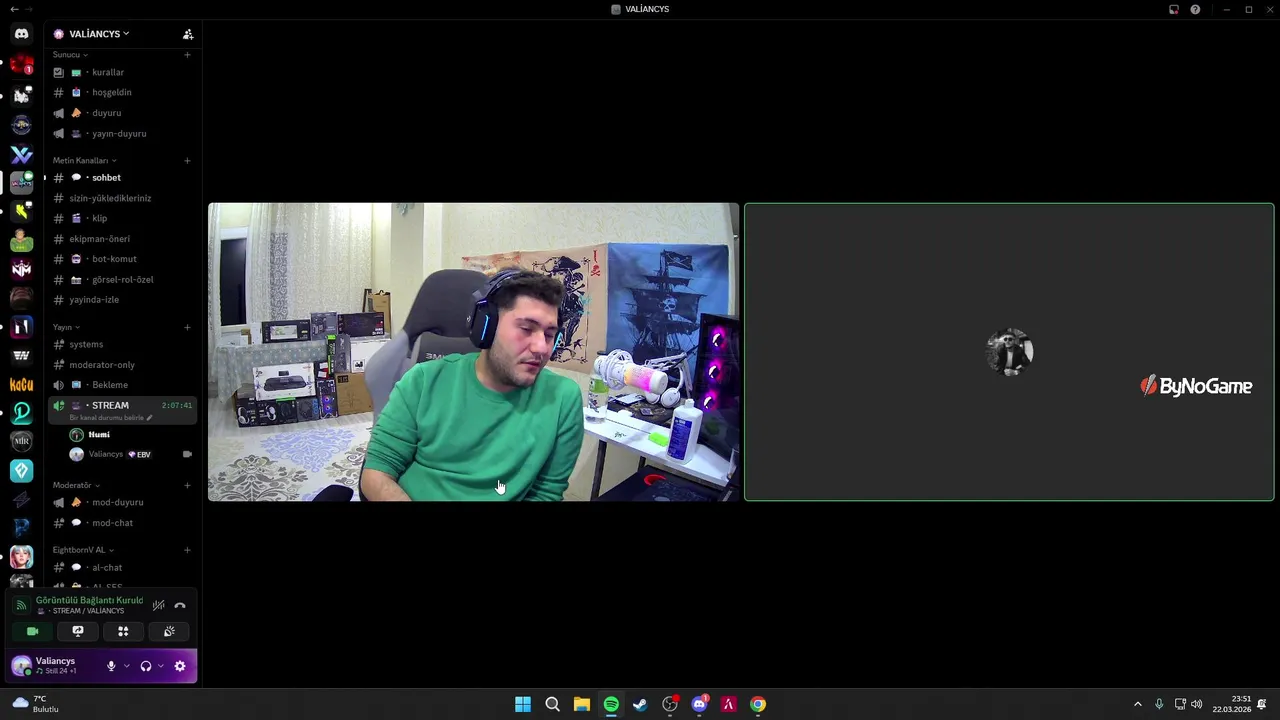Open the yayın-duyuru channel

122,133
